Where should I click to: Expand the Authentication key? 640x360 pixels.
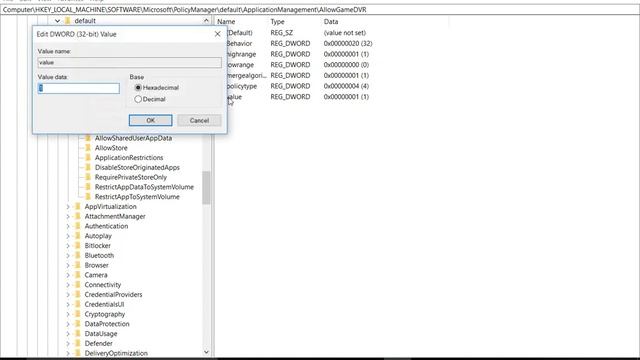tap(68, 226)
